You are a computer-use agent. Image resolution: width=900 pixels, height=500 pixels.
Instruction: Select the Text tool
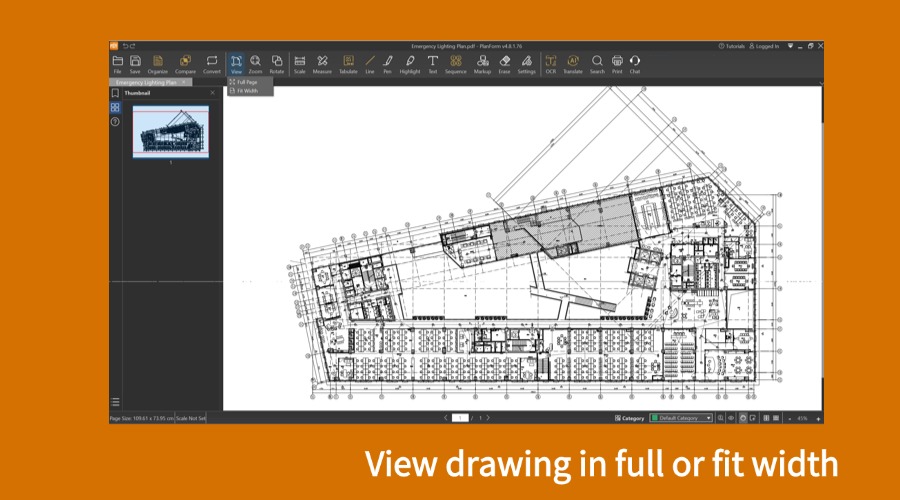pyautogui.click(x=433, y=64)
